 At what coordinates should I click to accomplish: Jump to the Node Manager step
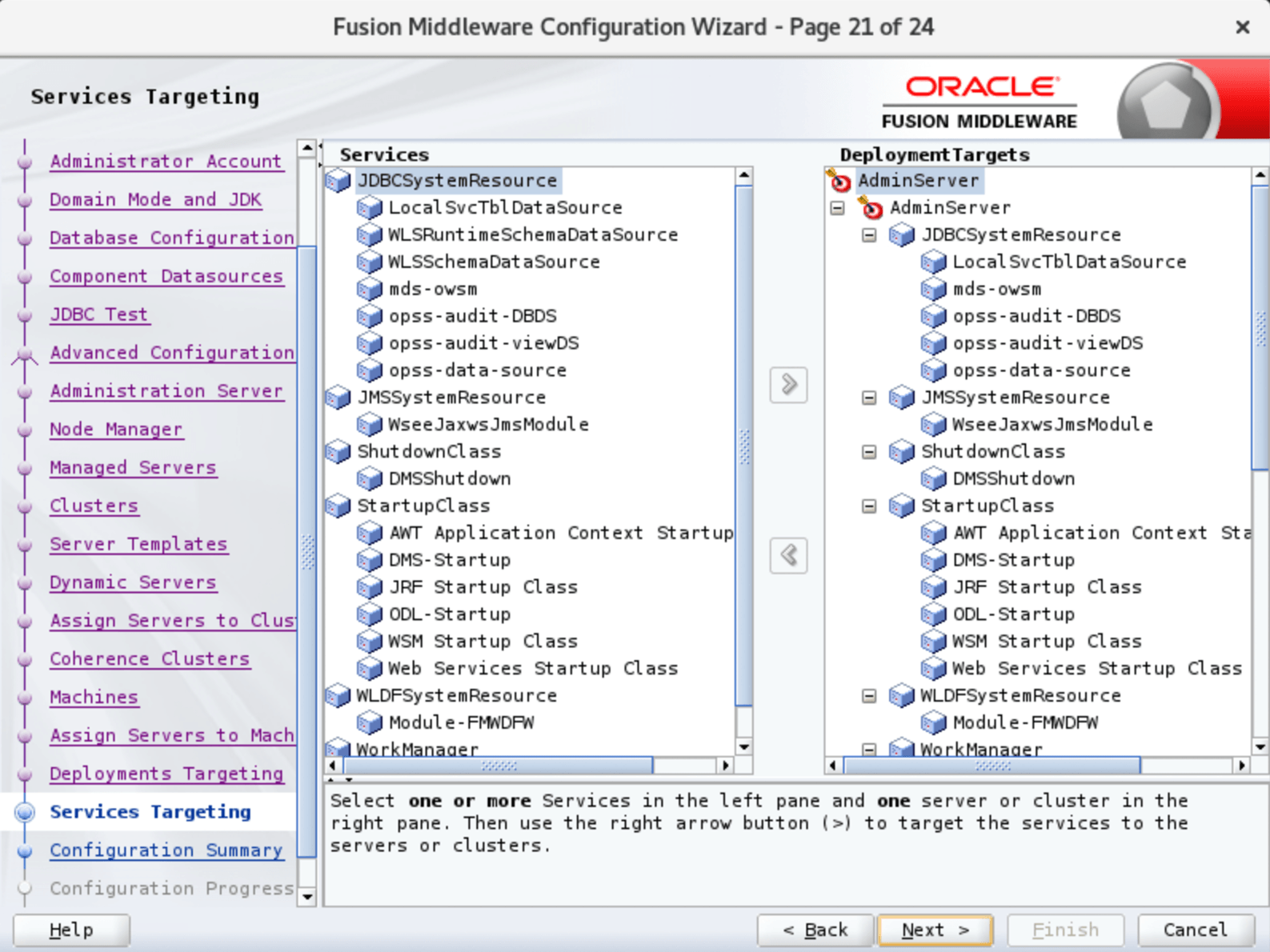116,430
